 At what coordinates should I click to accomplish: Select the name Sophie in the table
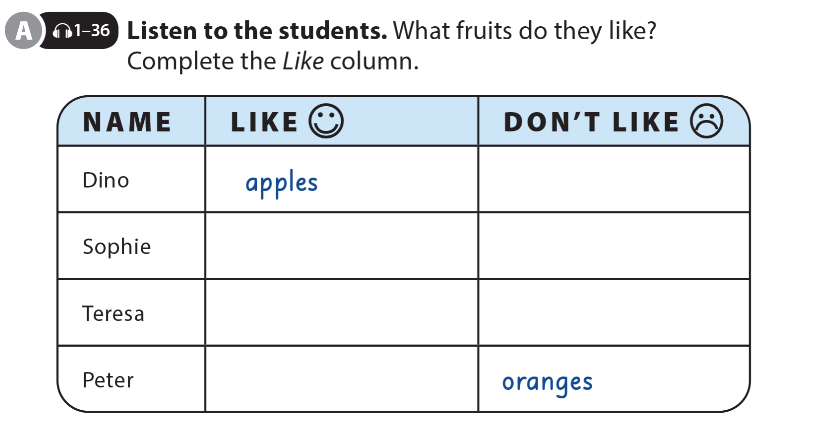(x=116, y=246)
